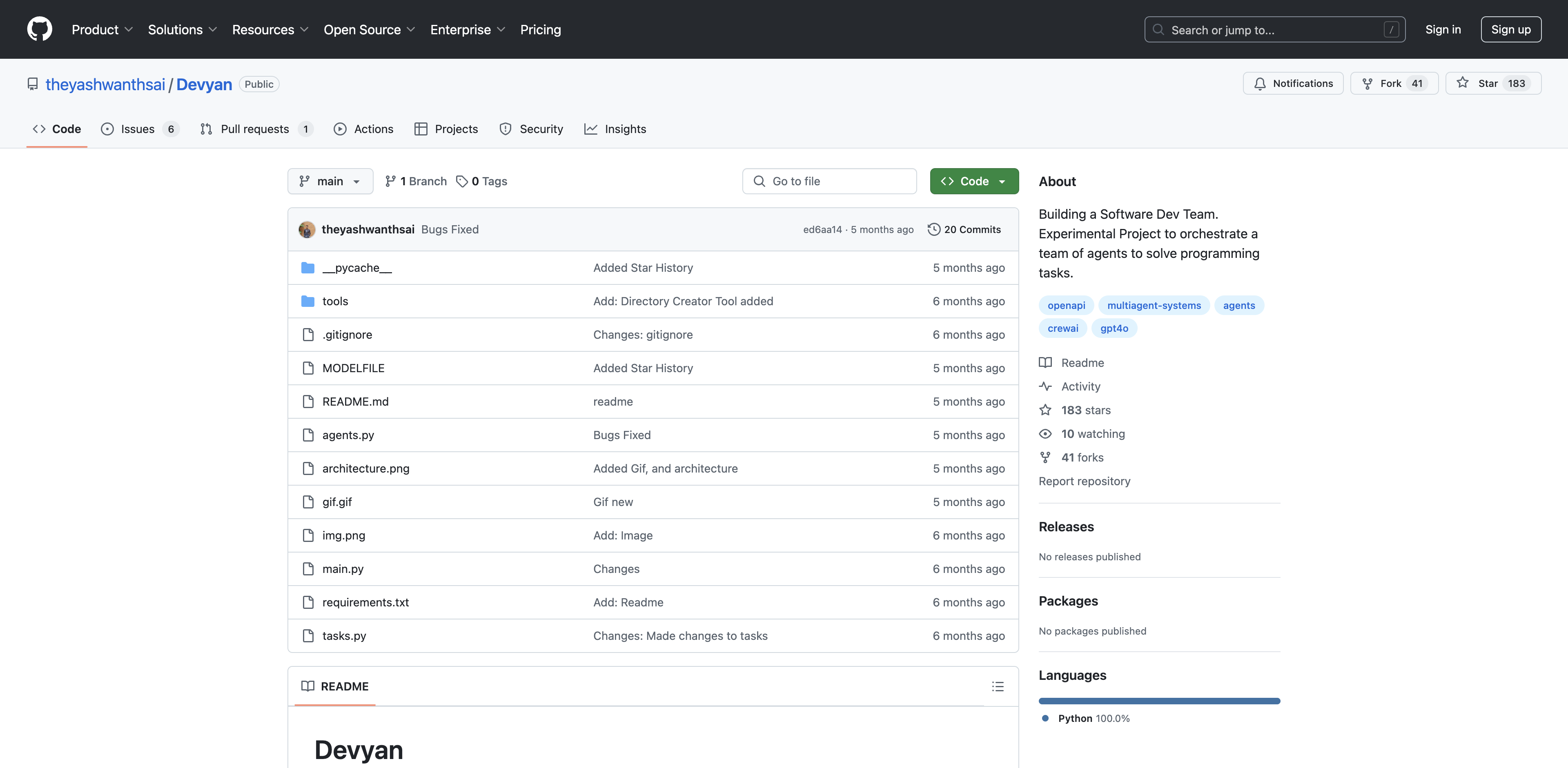
Task: Open the 'Add: Directory Creator Tool added' commit
Action: click(683, 301)
